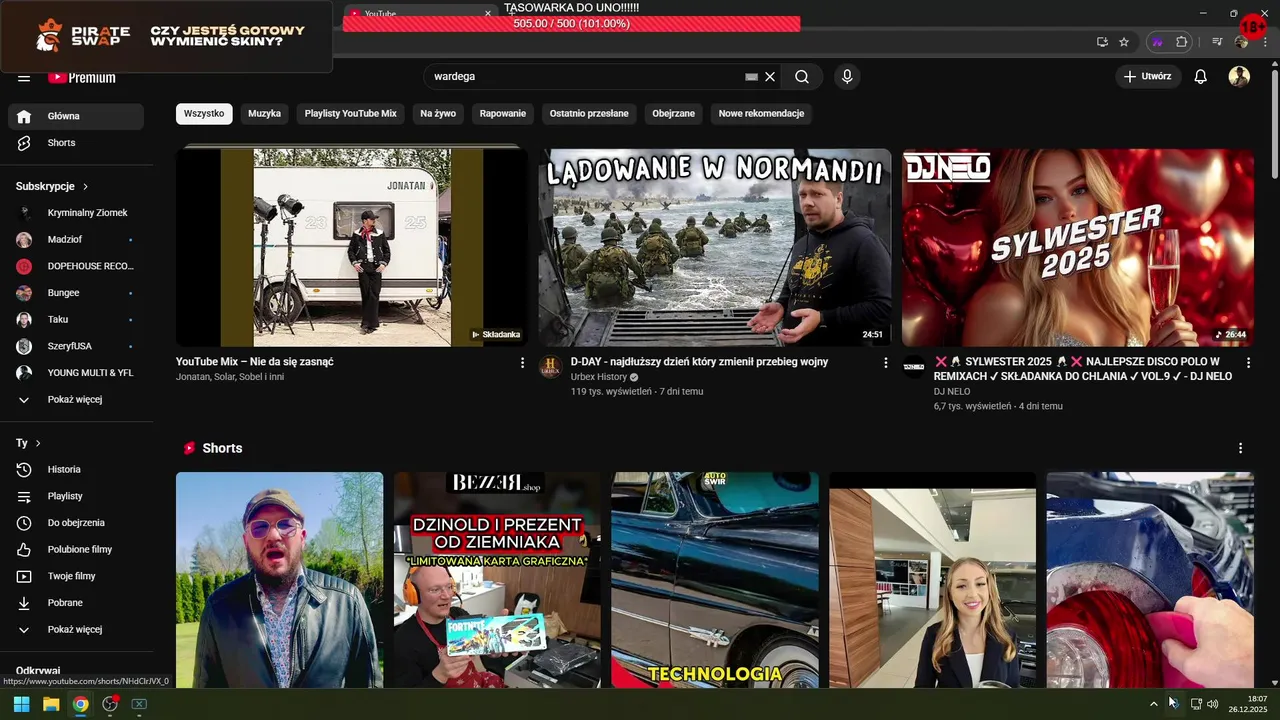The image size is (1280, 720).
Task: Open Pobrane downloads in sidebar
Action: tap(76, 603)
